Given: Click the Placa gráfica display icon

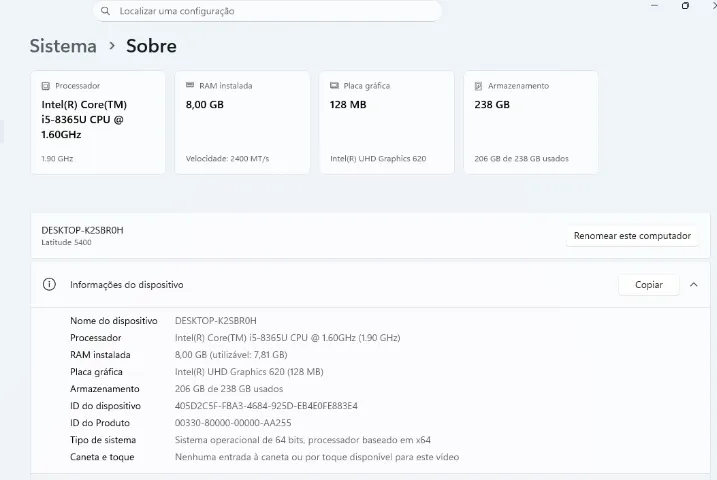Looking at the screenshot, I should [334, 85].
